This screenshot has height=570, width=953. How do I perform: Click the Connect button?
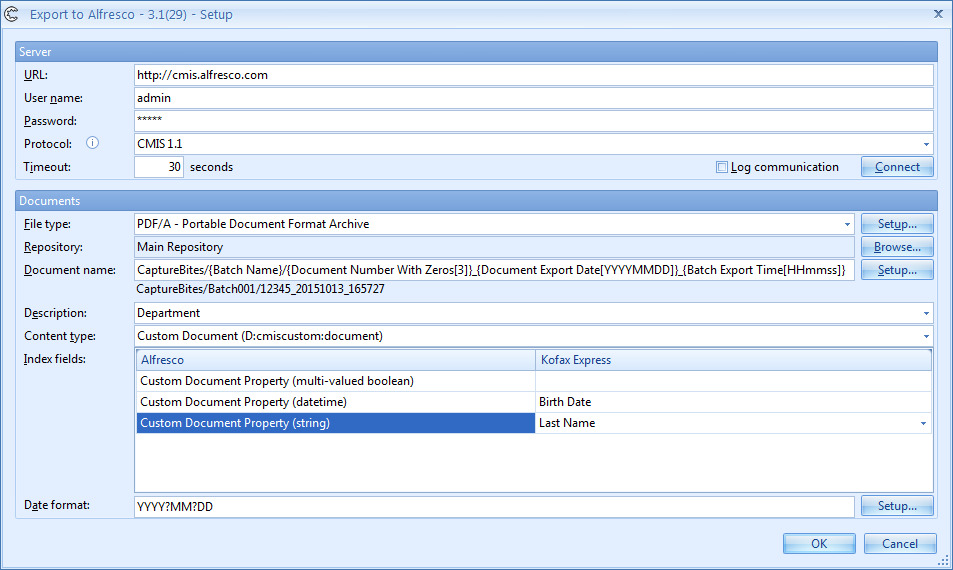[x=897, y=167]
